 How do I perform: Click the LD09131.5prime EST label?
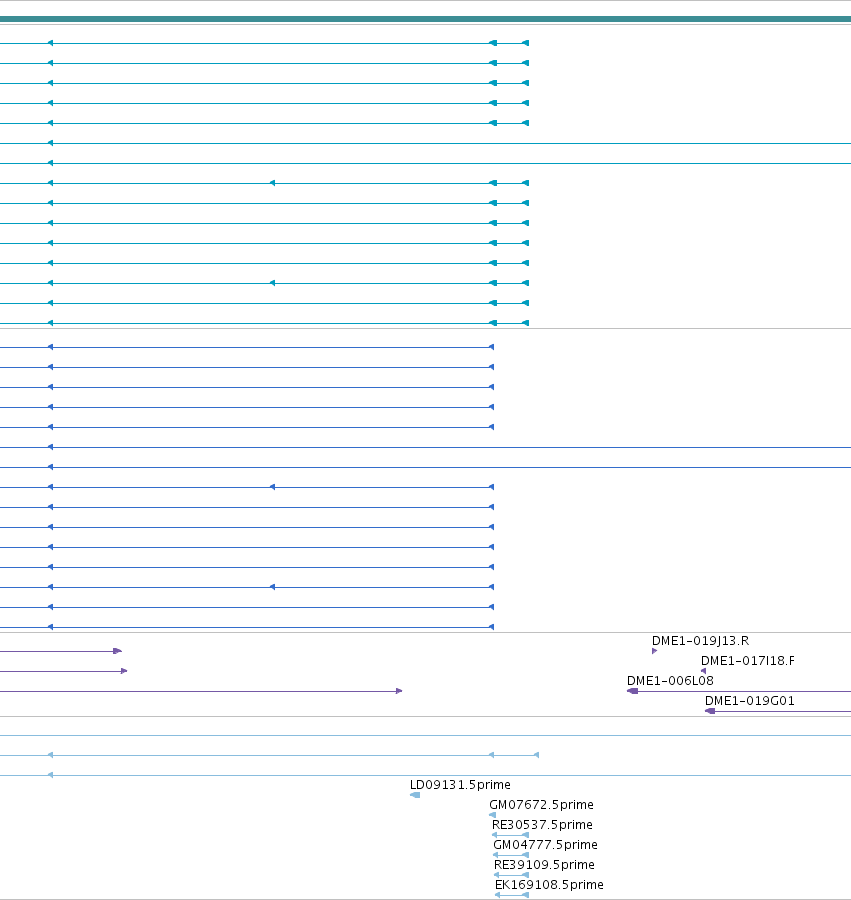tap(460, 785)
